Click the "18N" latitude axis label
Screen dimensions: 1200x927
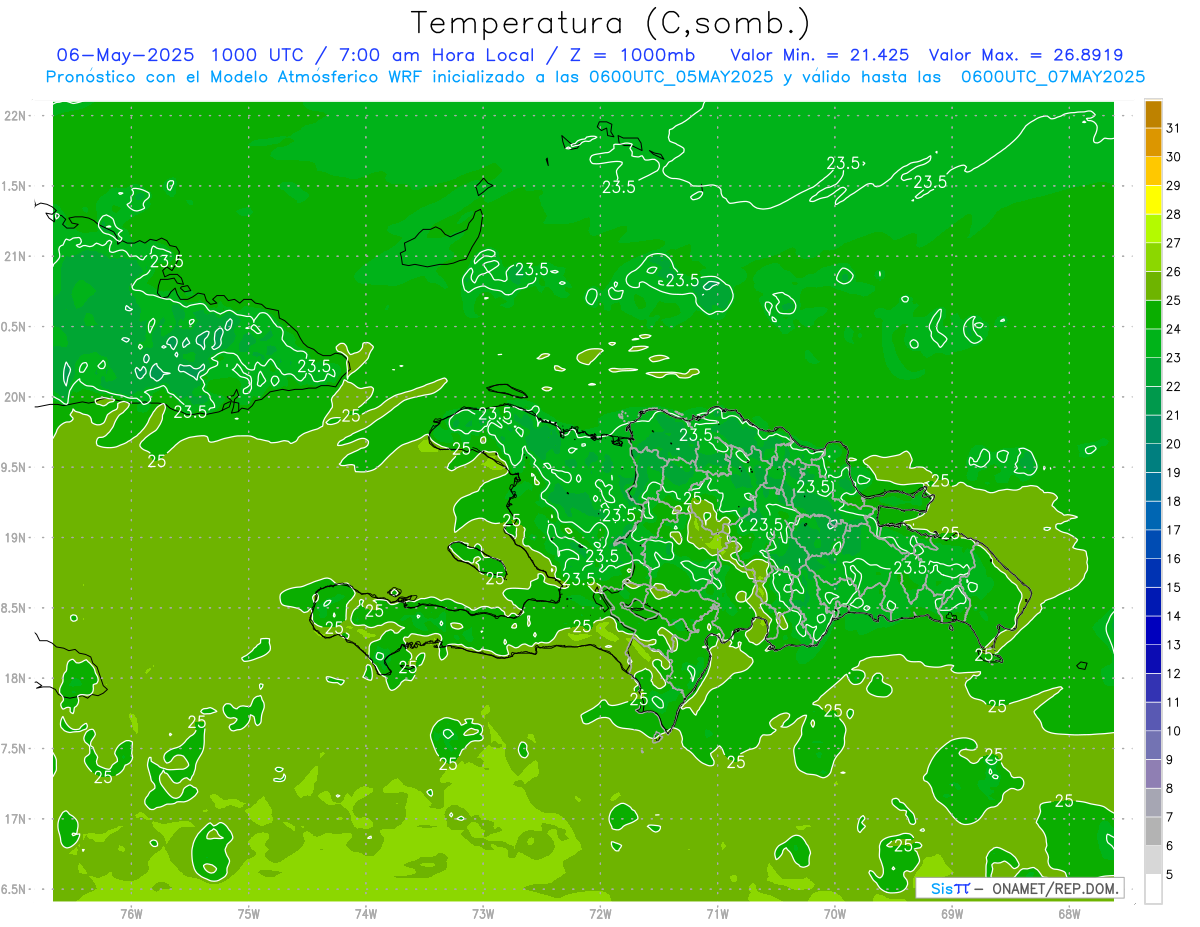(x=16, y=678)
